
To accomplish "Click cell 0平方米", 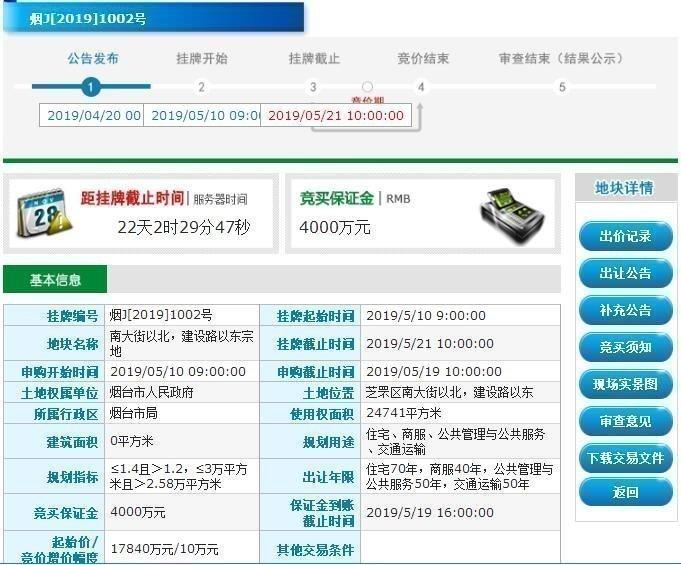I will (x=182, y=441).
